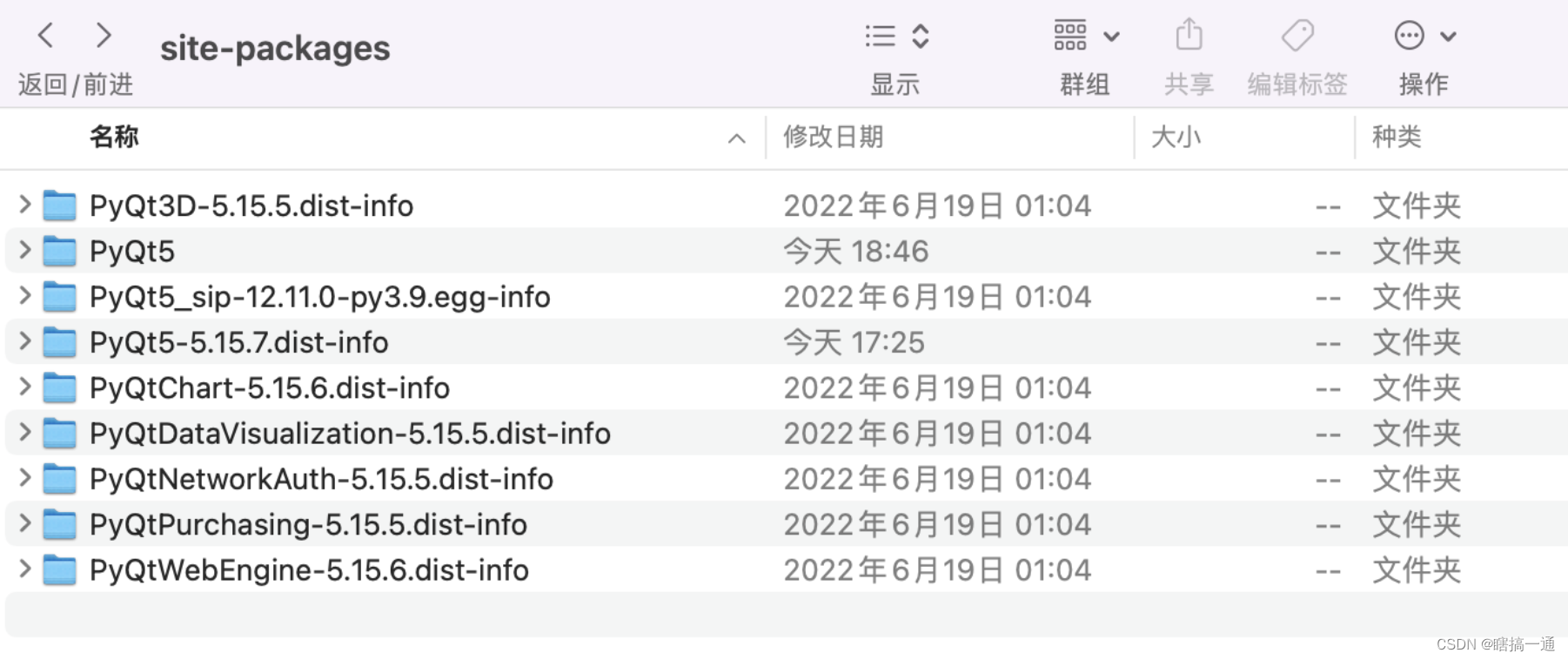This screenshot has height=660, width=1568.
Task: Click the Forward navigation arrow
Action: pos(104,35)
